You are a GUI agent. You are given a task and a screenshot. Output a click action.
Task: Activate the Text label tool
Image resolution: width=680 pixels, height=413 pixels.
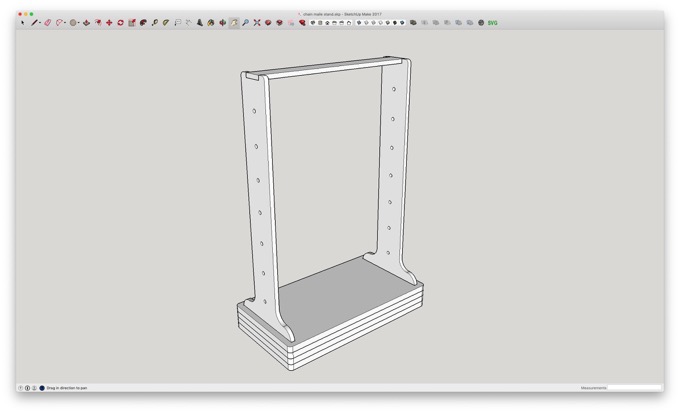(178, 23)
